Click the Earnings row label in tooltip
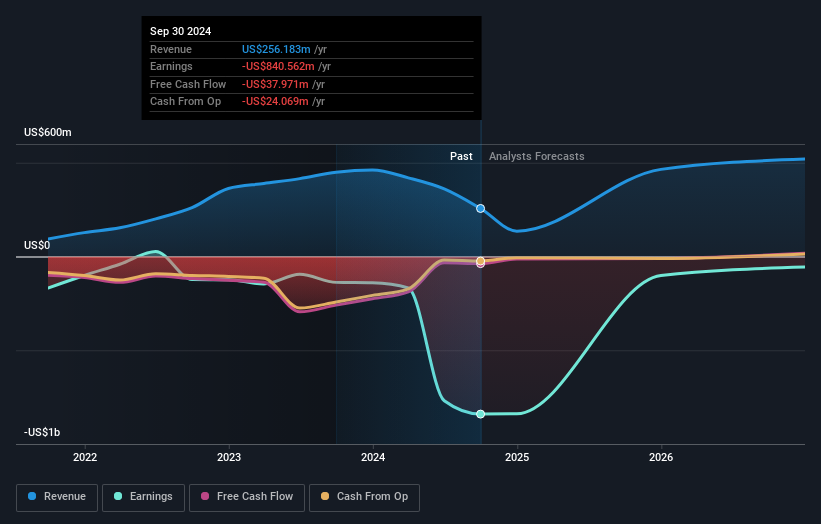 171,66
